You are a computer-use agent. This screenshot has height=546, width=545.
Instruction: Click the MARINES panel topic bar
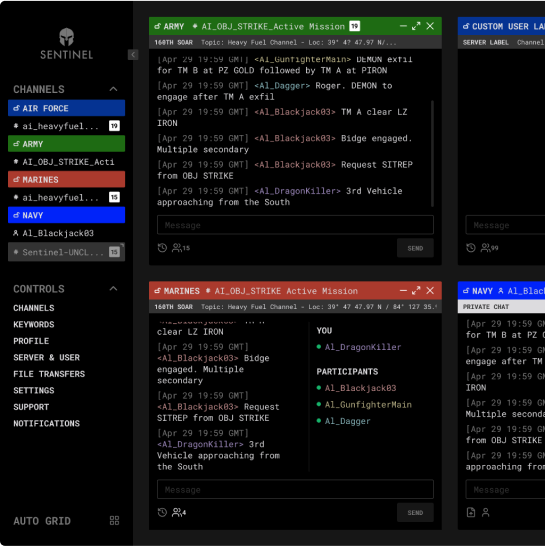[x=295, y=307]
